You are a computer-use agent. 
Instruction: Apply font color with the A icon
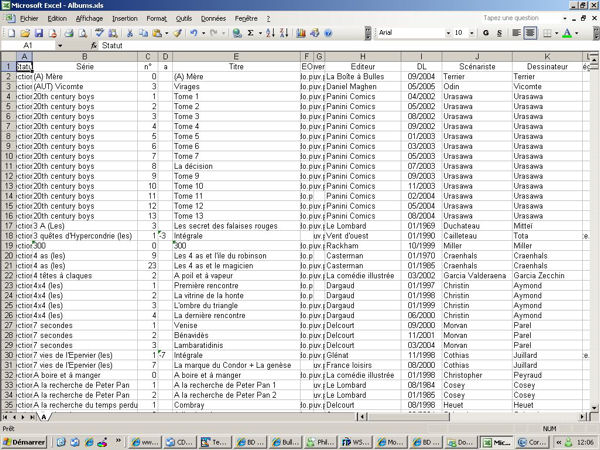coord(567,33)
